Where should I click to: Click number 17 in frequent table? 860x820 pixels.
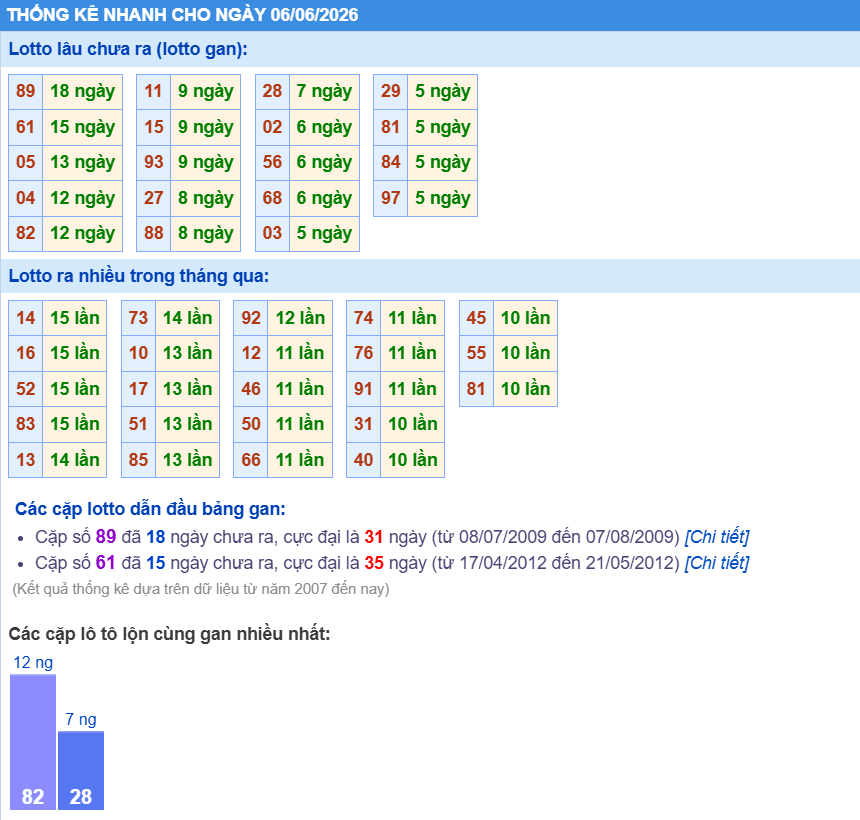[x=138, y=389]
